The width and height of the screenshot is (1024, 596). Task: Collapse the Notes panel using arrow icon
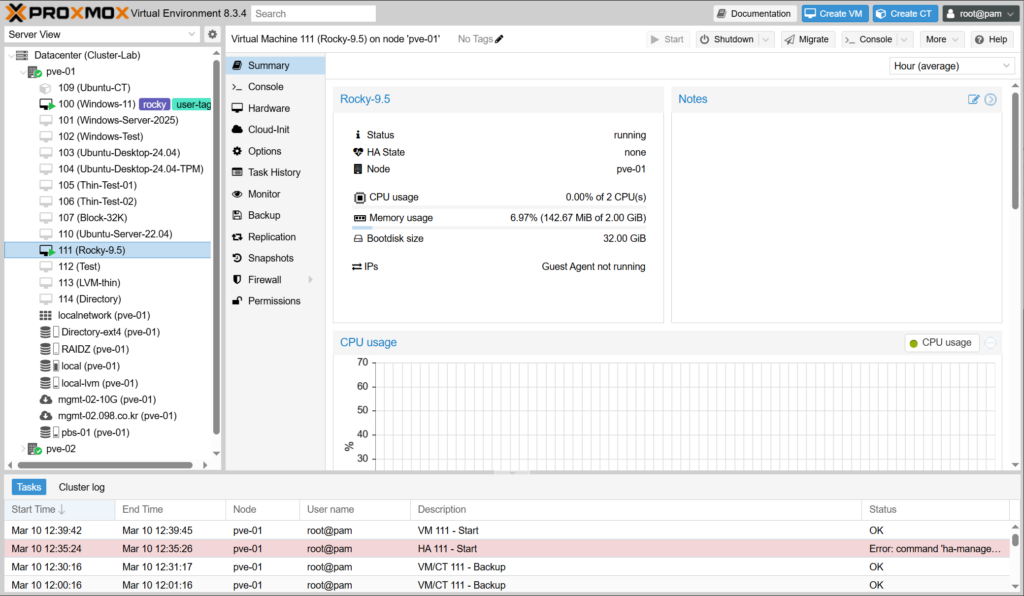point(991,99)
